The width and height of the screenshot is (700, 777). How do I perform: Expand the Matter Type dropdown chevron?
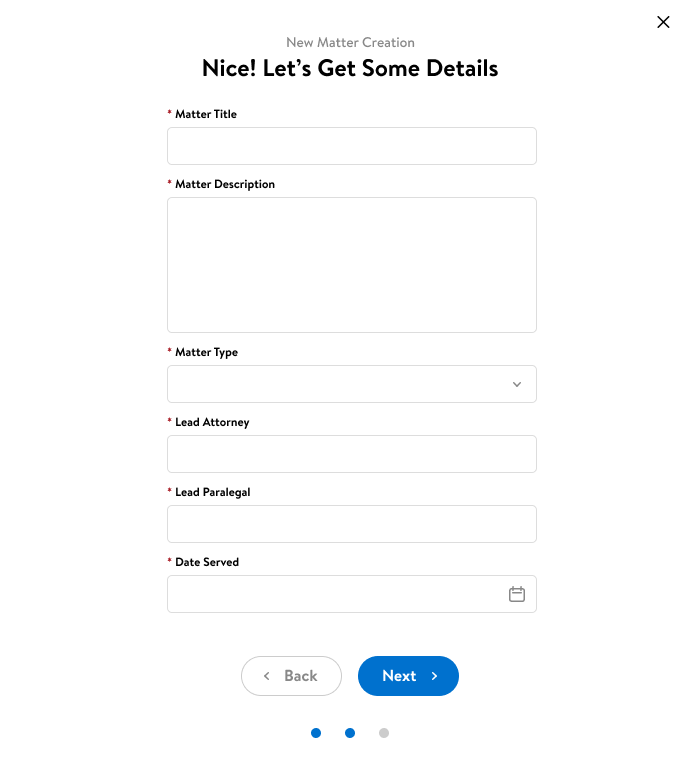tap(517, 384)
